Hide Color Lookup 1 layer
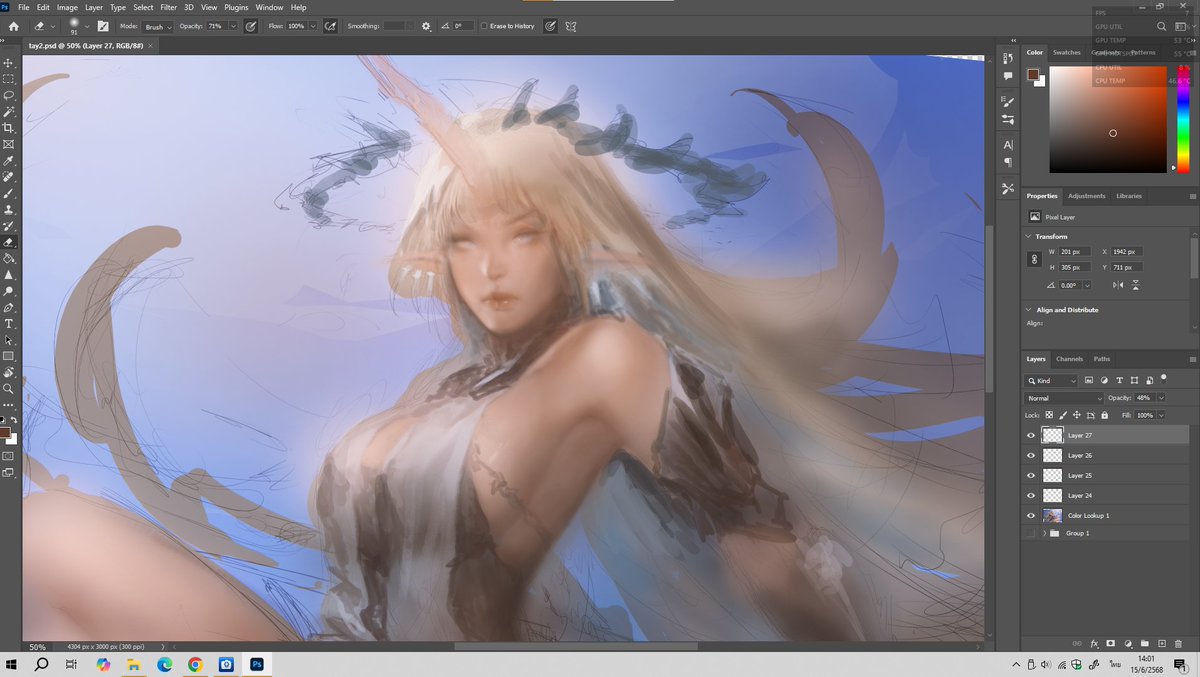The height and width of the screenshot is (677, 1200). click(x=1031, y=515)
